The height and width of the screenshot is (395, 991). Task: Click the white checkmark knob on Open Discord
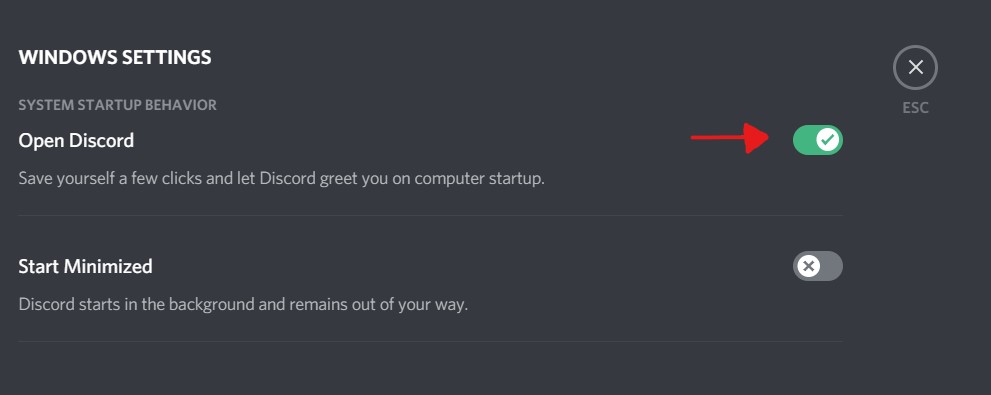tap(828, 140)
